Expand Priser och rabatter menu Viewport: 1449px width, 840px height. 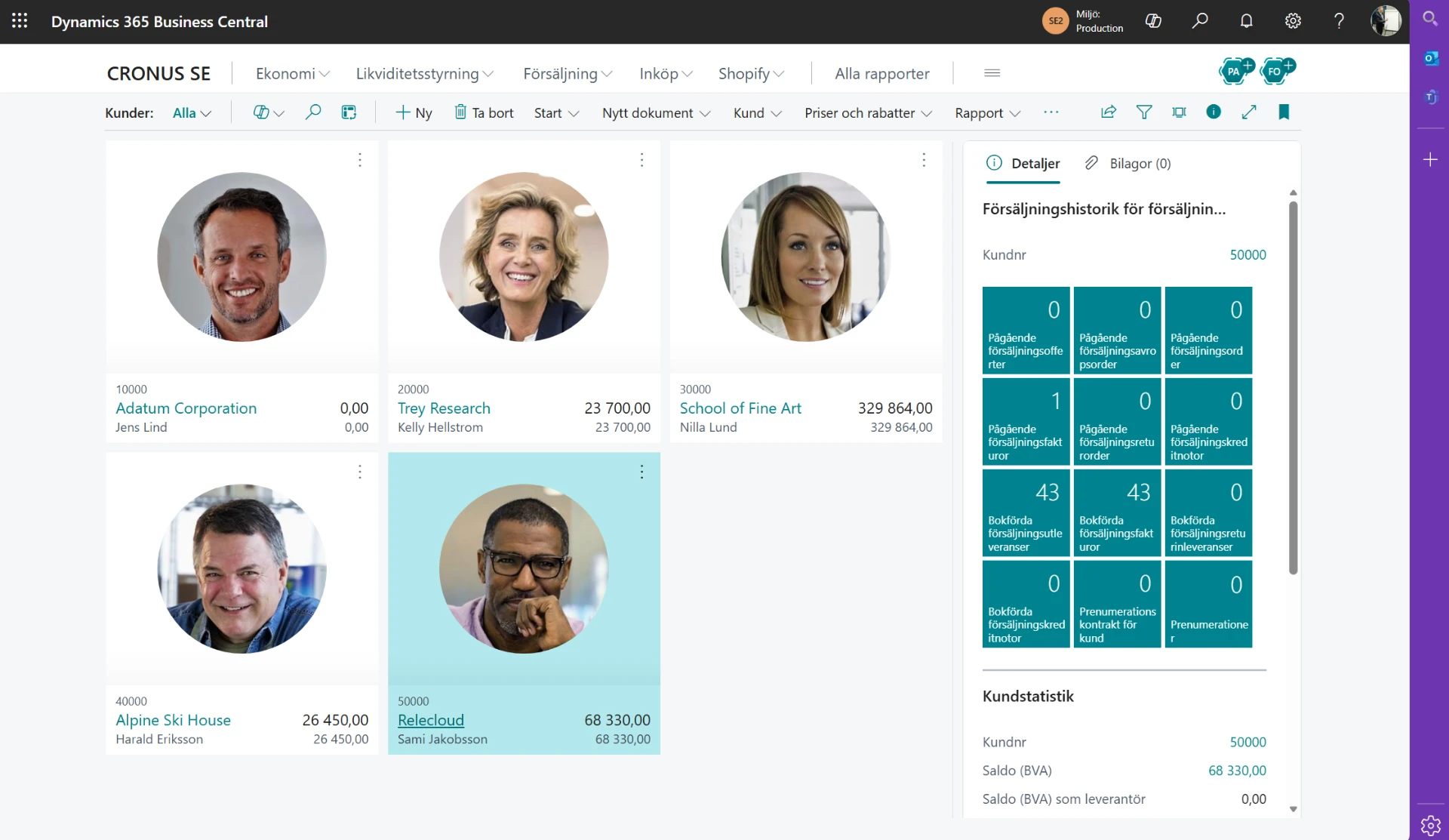[x=868, y=112]
